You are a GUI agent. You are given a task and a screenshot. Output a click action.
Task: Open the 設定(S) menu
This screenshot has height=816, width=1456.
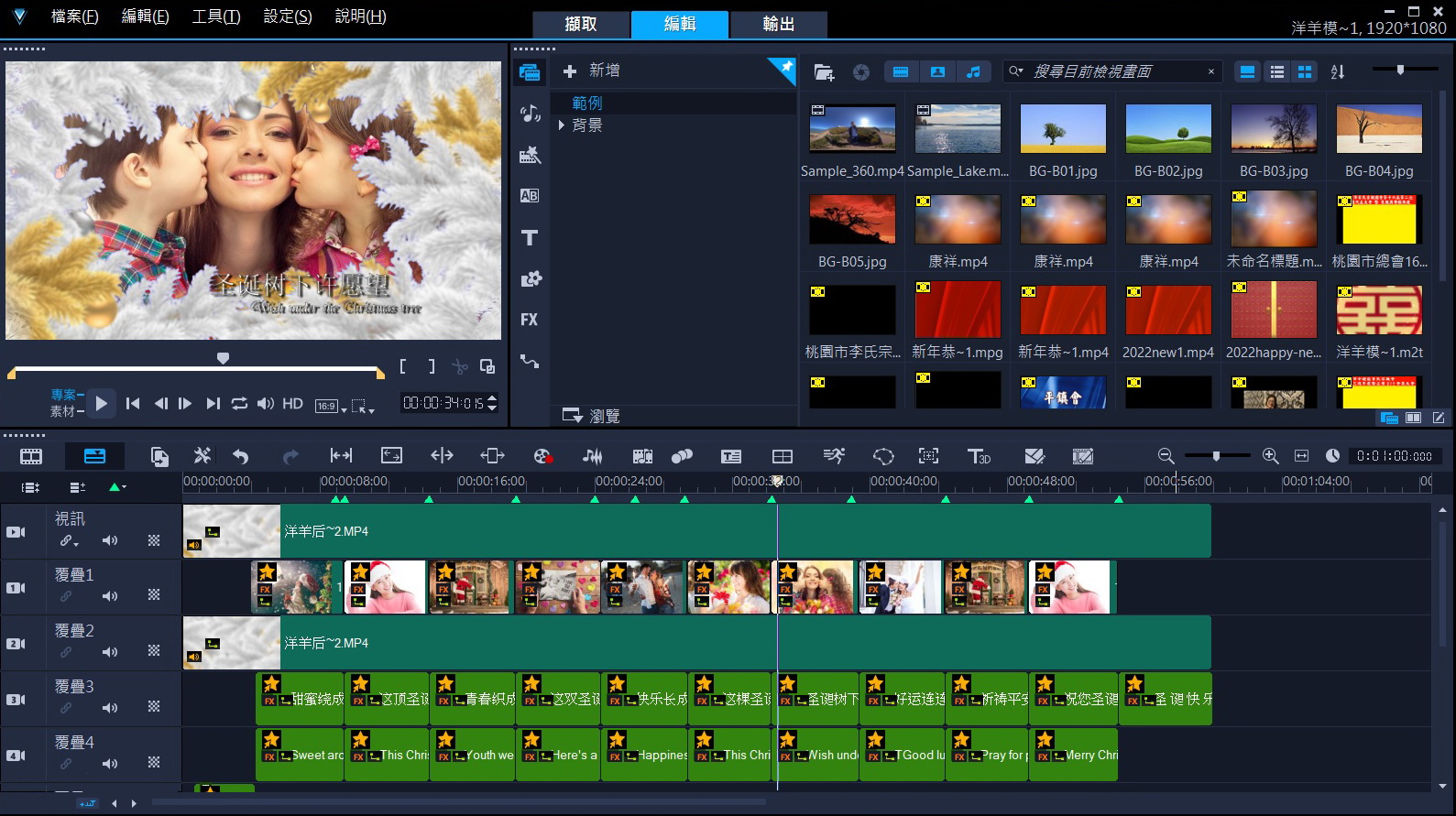(x=288, y=16)
